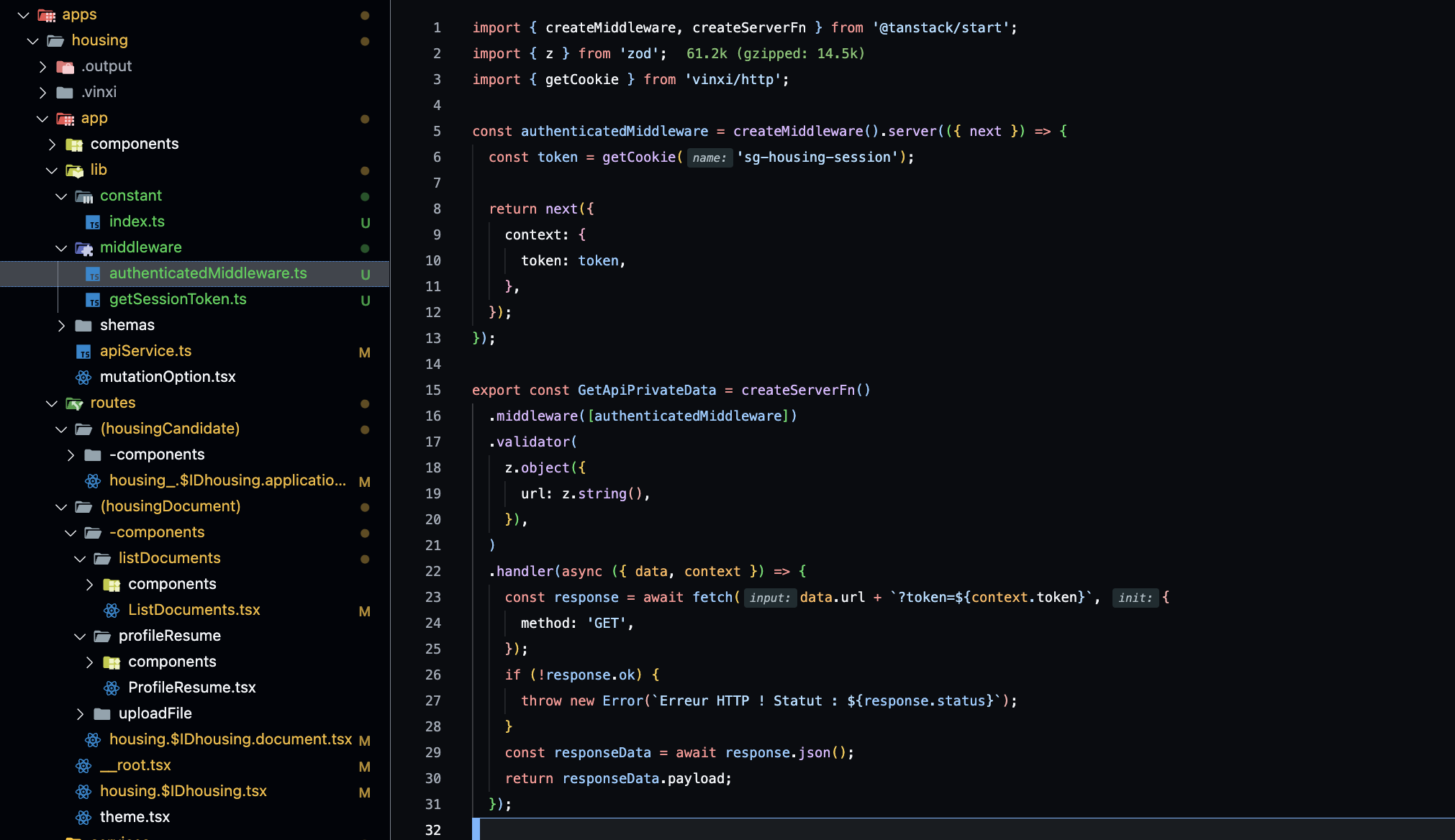Select the -components folder under (housingCandidate)
The image size is (1455, 840).
click(x=194, y=455)
